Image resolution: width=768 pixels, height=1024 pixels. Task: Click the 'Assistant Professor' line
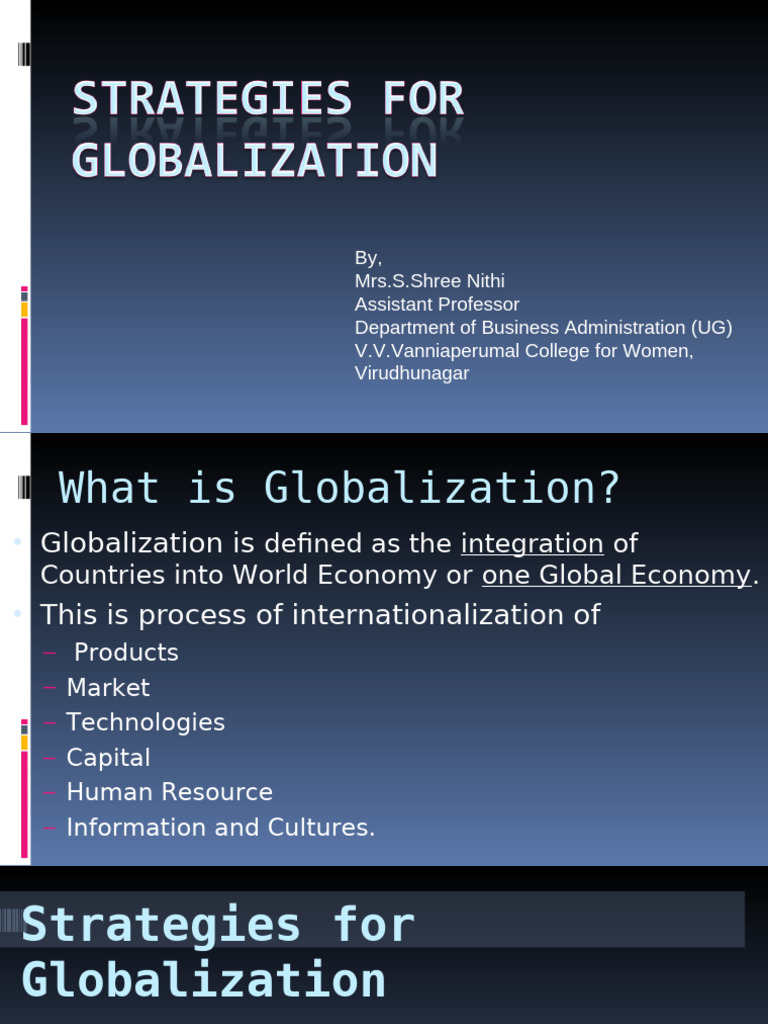(x=437, y=304)
